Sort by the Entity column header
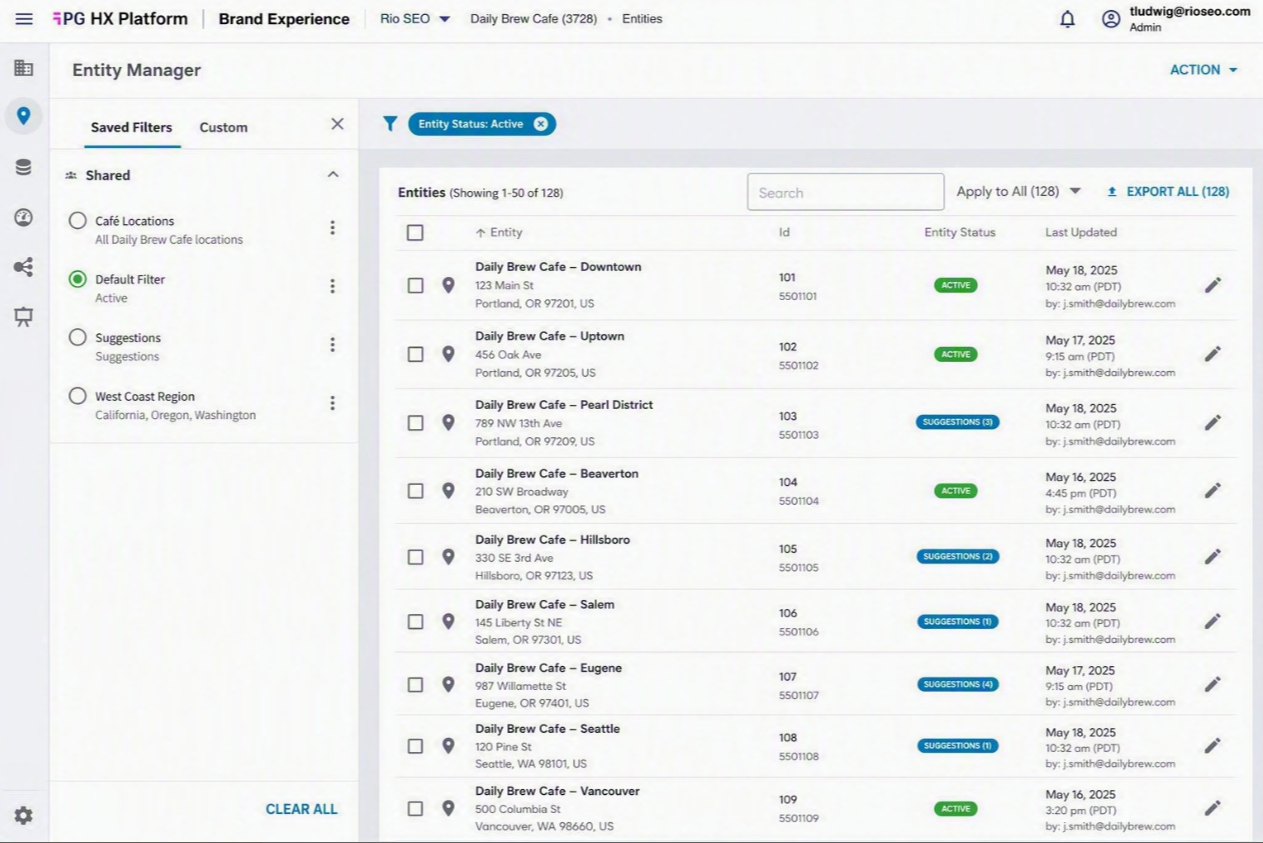Viewport: 1263px width, 843px height. click(x=499, y=233)
